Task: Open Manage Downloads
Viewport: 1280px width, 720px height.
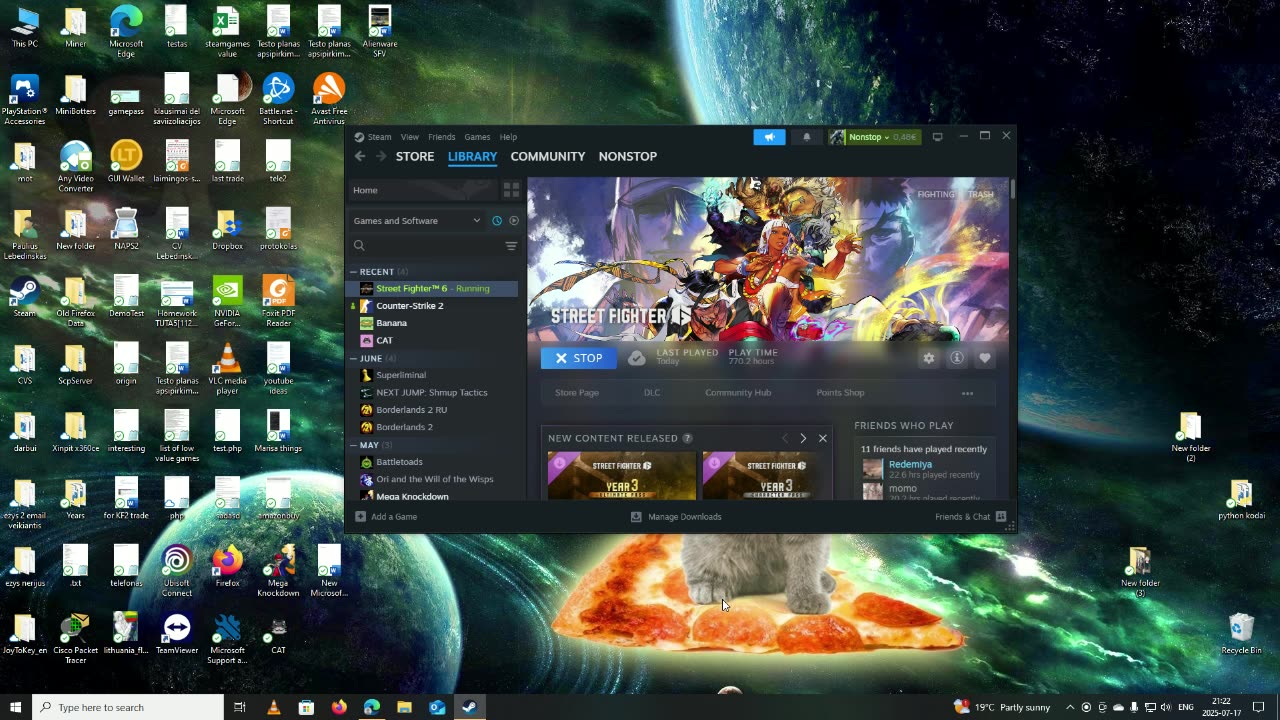Action: point(676,517)
